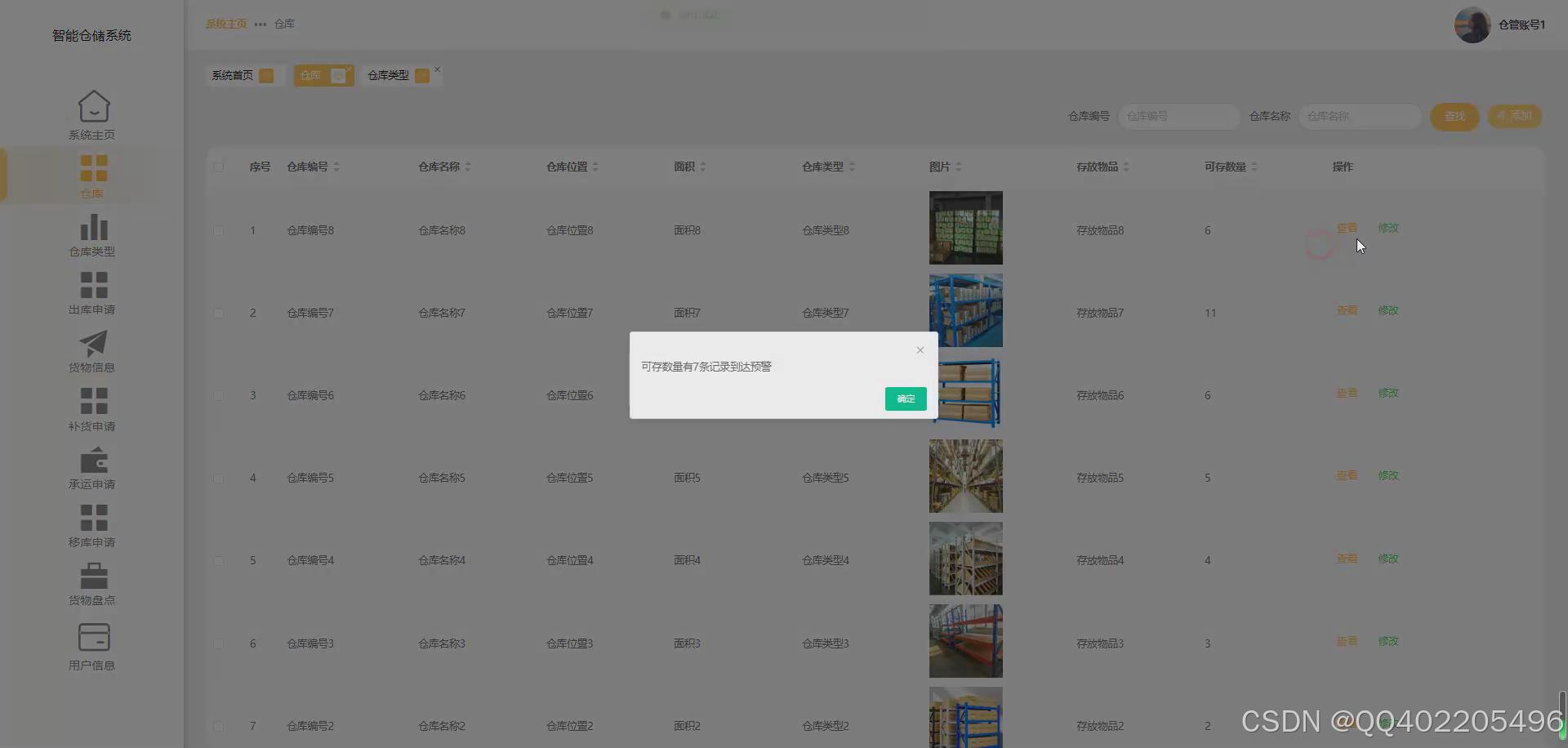The image size is (1568, 748).
Task: Sort by 可存数量 column arrows
Action: [x=1254, y=167]
